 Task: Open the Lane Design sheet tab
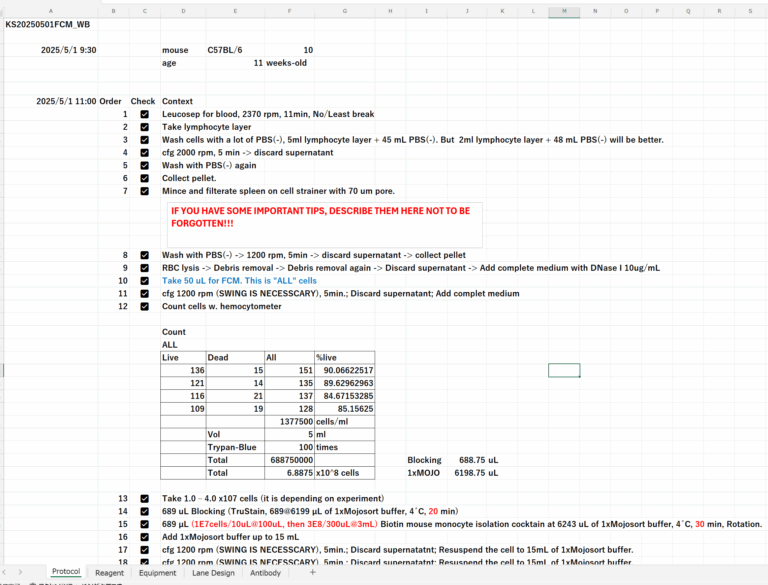click(x=213, y=573)
